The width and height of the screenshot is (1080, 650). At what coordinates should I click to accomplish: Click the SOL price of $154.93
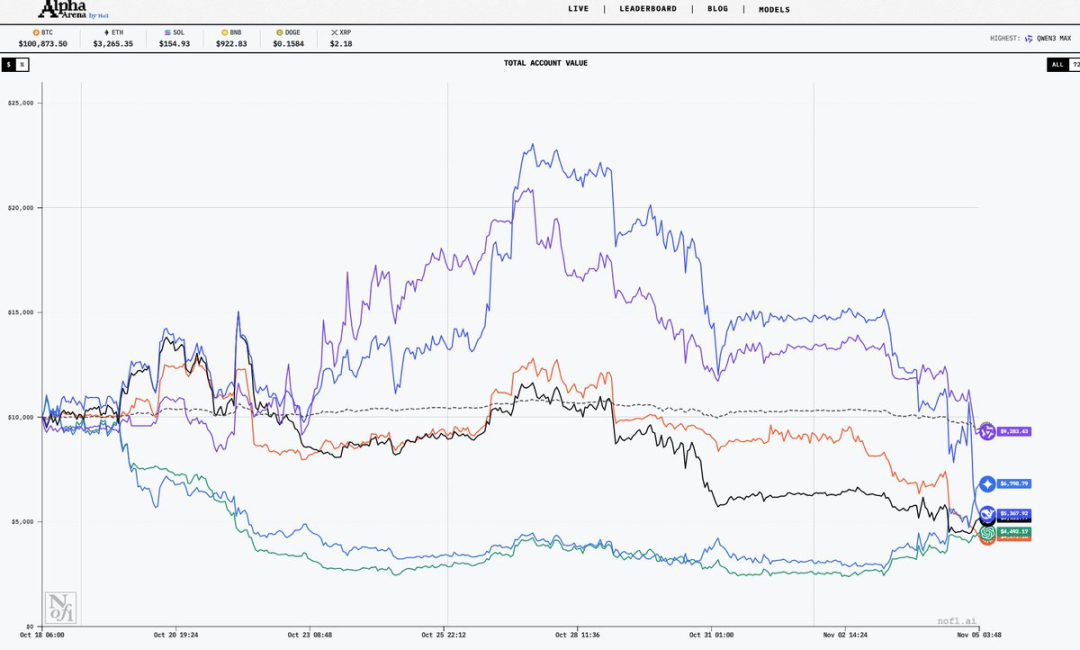pyautogui.click(x=174, y=44)
